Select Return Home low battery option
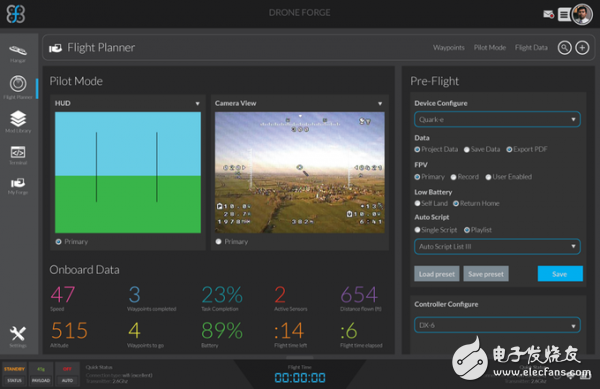 click(x=456, y=203)
